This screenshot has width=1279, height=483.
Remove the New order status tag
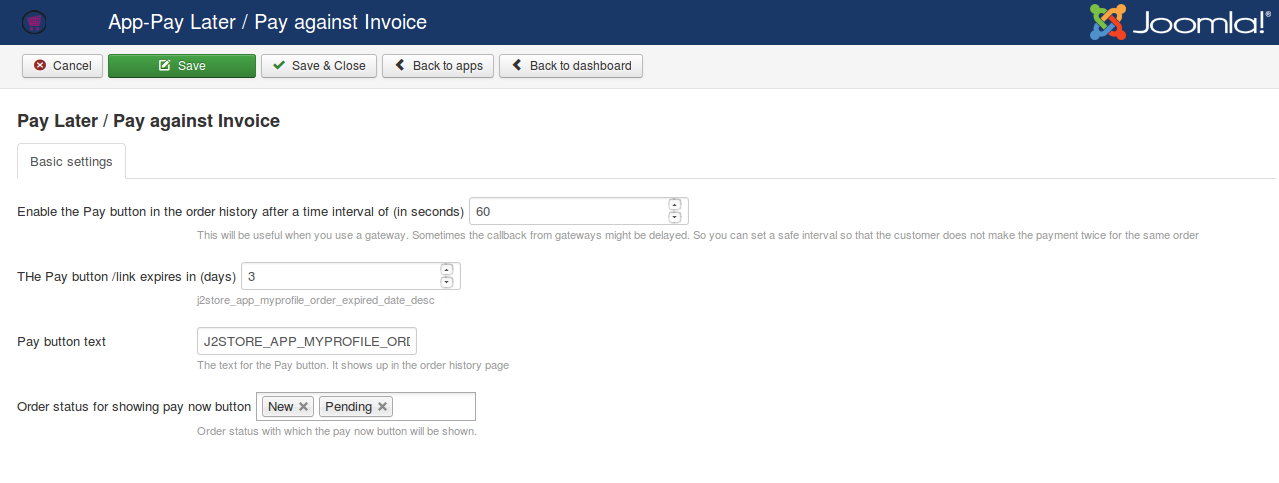pyautogui.click(x=303, y=407)
